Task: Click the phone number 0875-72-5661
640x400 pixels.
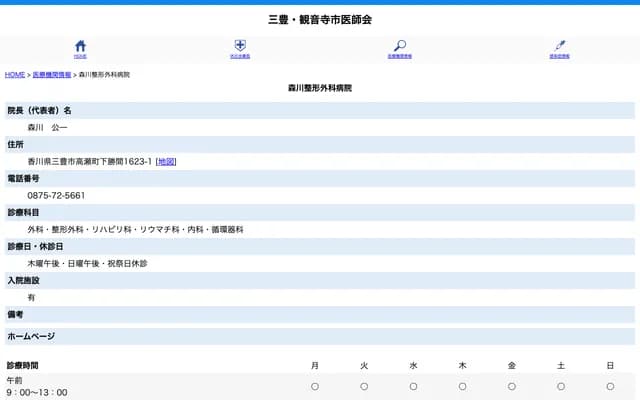Action: (x=56, y=195)
